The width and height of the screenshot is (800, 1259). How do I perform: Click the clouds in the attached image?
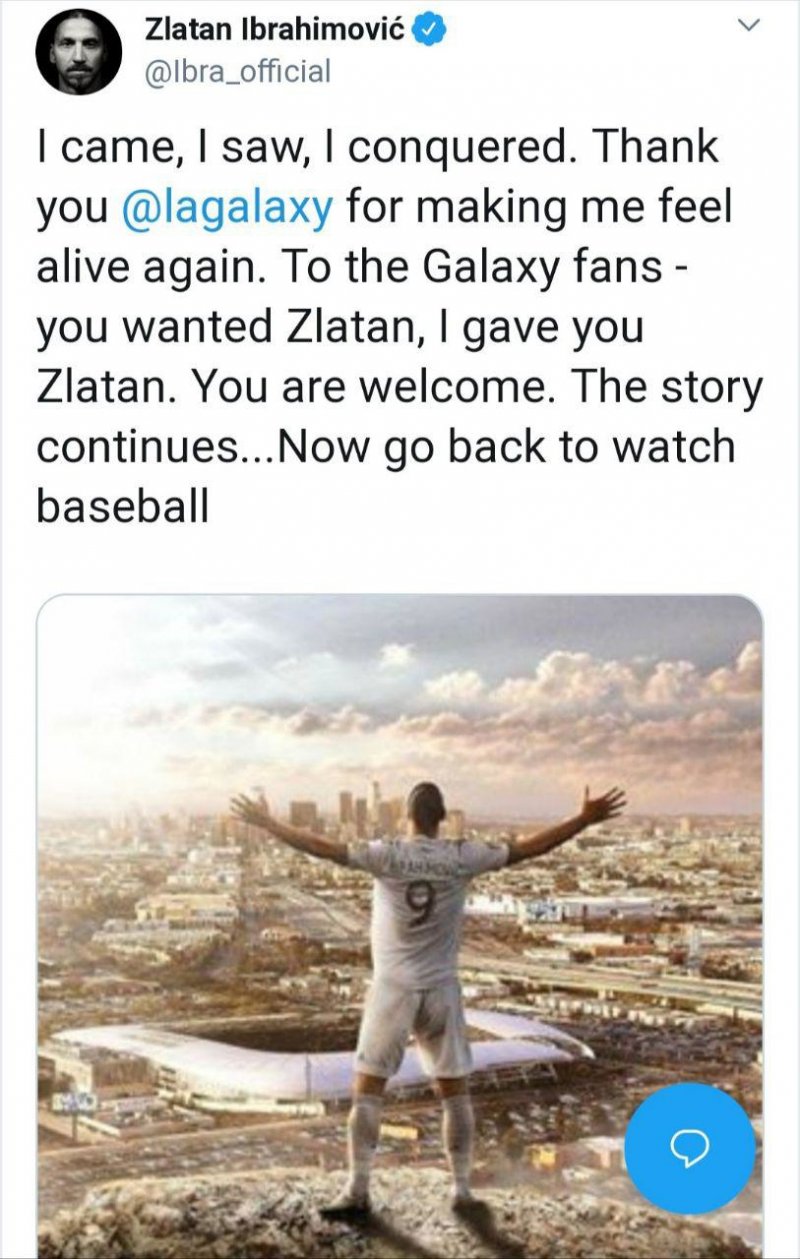pos(600,690)
